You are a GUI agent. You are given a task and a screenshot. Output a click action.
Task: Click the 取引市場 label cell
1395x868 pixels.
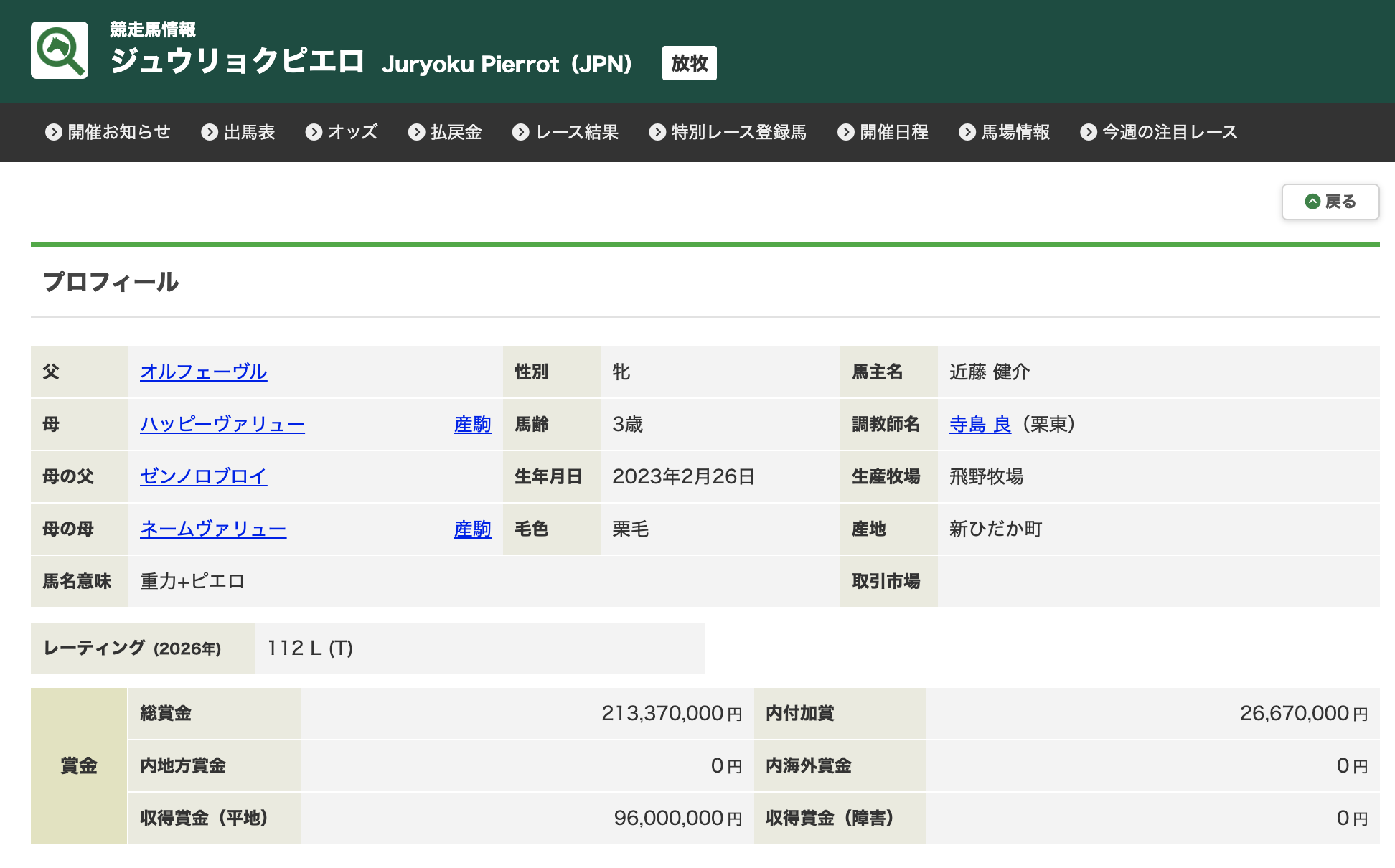[889, 581]
